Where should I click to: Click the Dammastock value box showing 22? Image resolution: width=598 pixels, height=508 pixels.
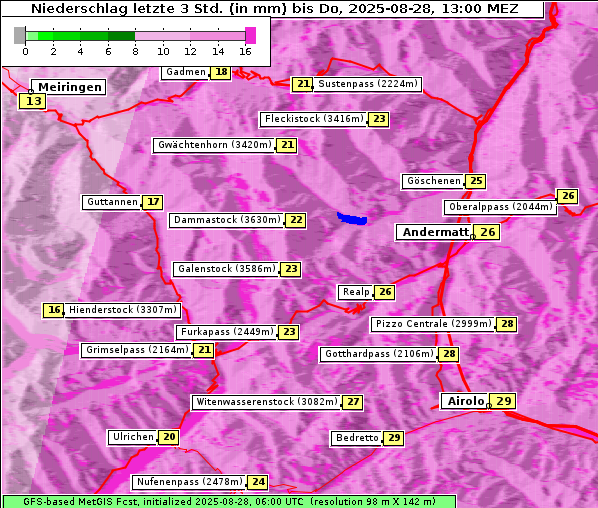296,220
